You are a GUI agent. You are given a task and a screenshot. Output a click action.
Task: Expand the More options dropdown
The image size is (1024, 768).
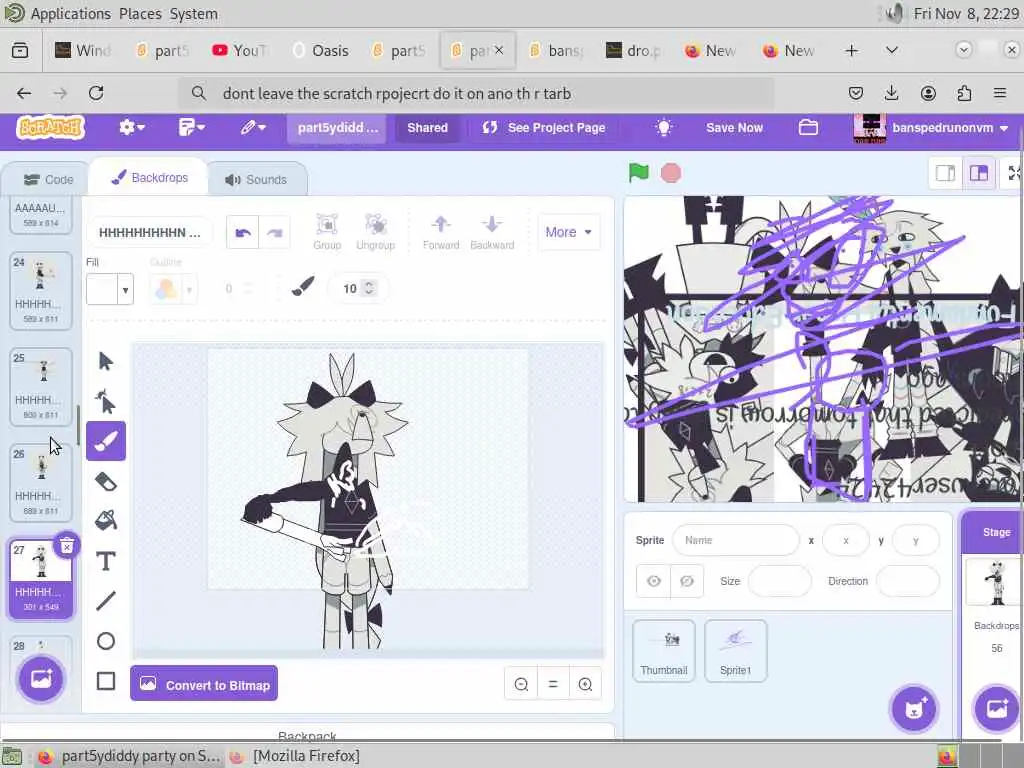[x=568, y=232]
